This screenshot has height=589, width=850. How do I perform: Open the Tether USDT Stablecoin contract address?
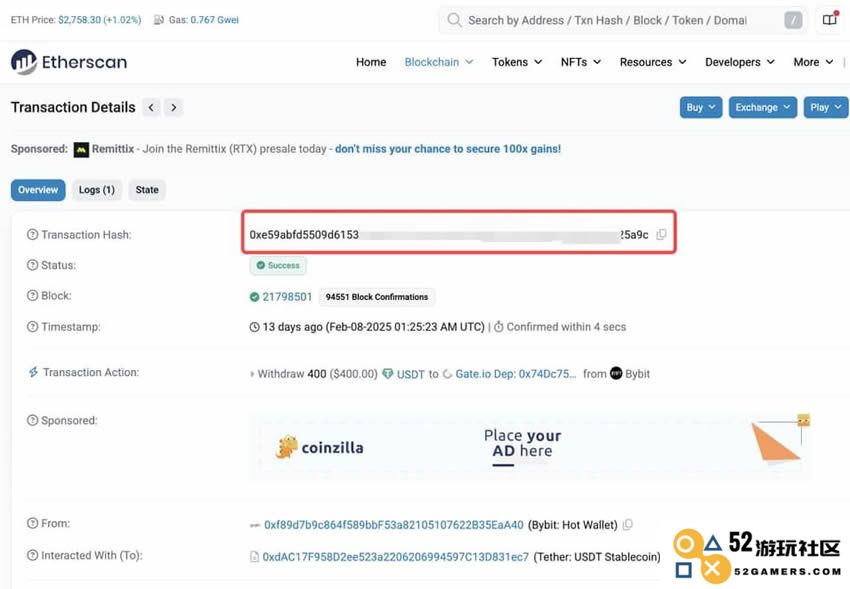(x=395, y=557)
